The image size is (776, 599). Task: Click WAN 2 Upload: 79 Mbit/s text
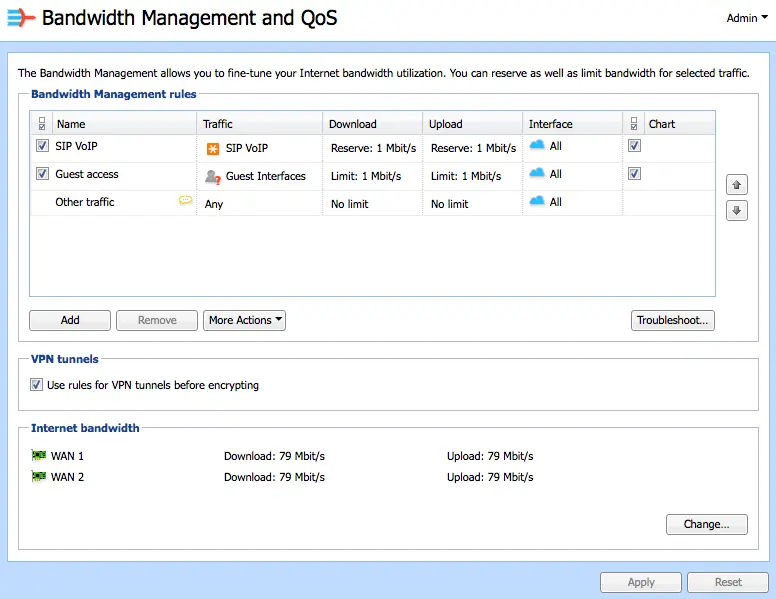pyautogui.click(x=490, y=477)
